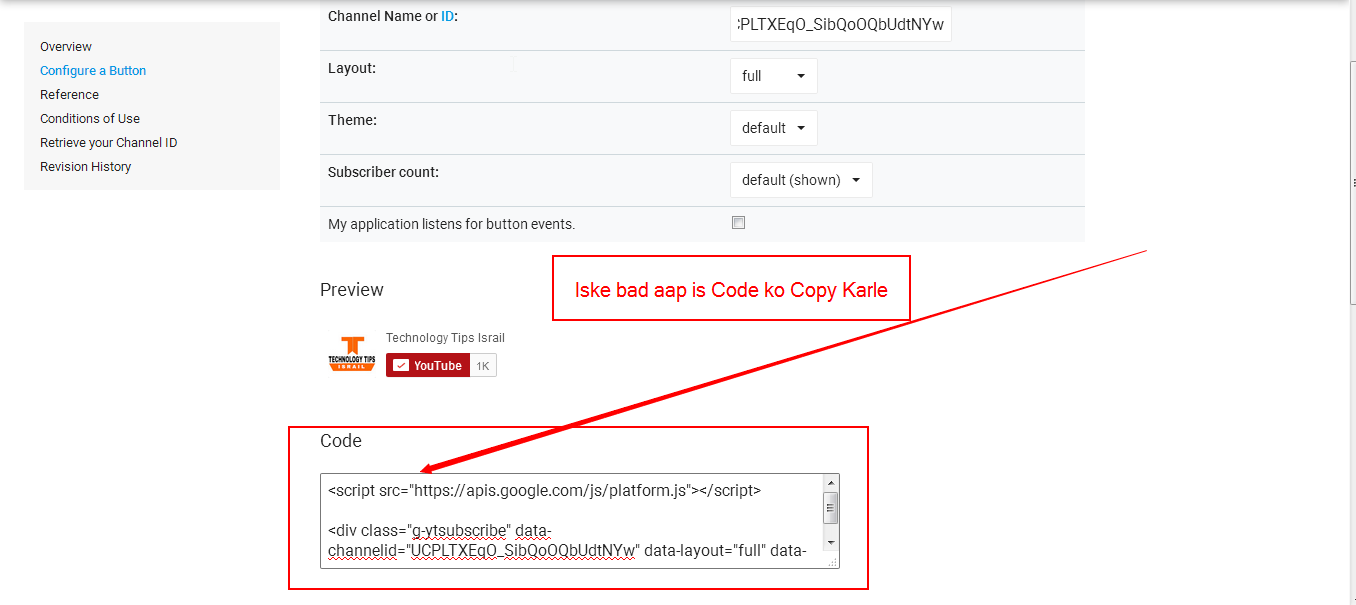This screenshot has height=605, width=1356.
Task: Click the red YouTube subscribe button
Action: point(427,365)
